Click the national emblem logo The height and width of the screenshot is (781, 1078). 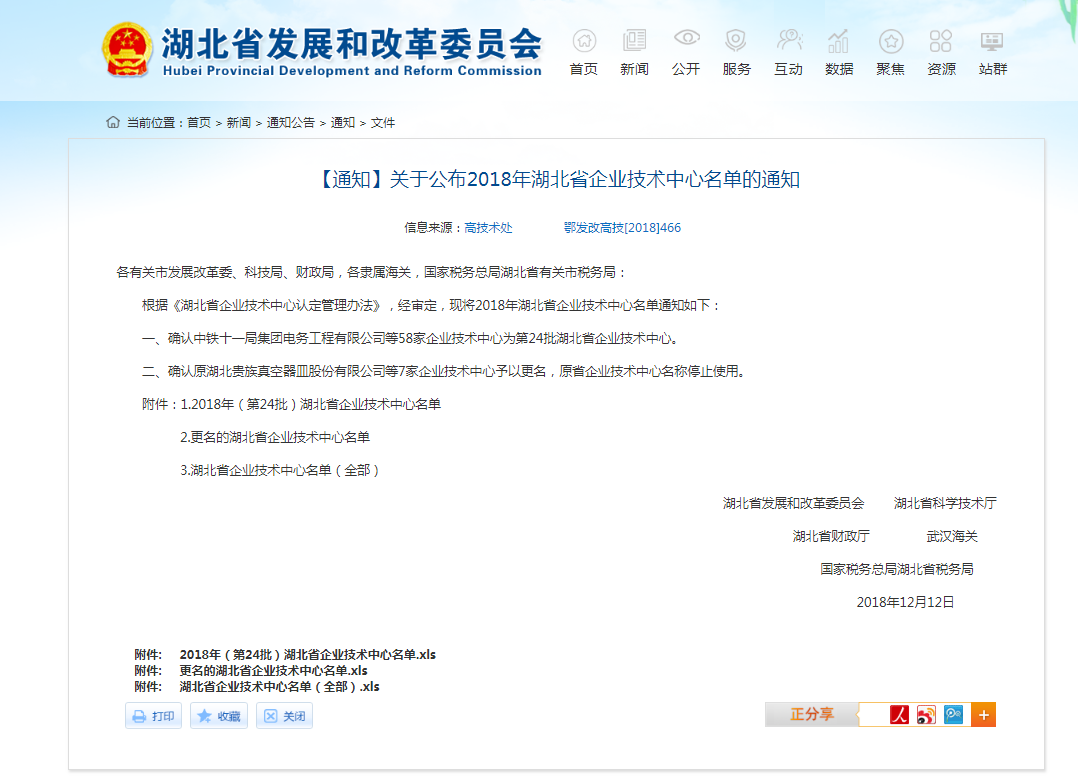[127, 50]
